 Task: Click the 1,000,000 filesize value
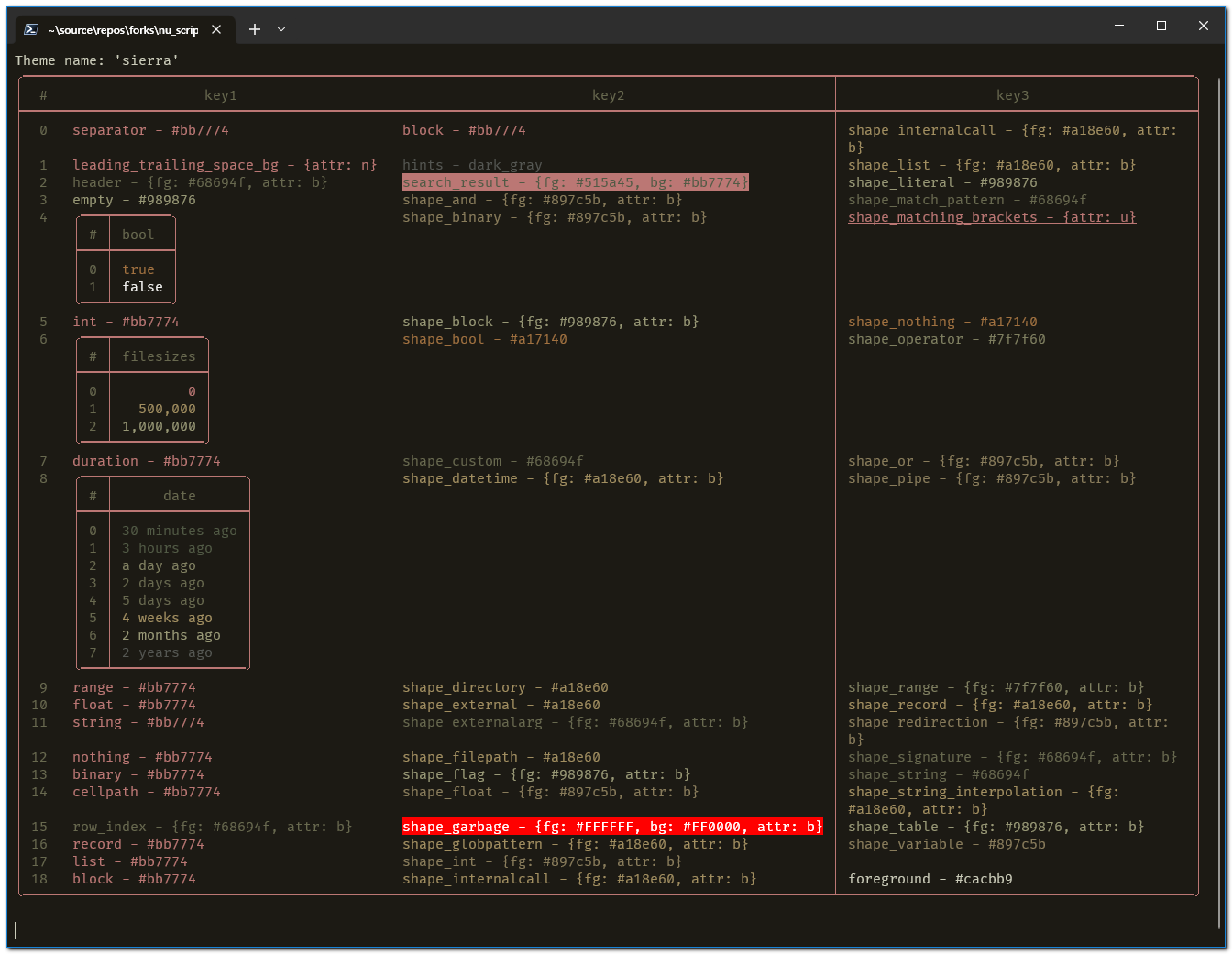pos(159,426)
